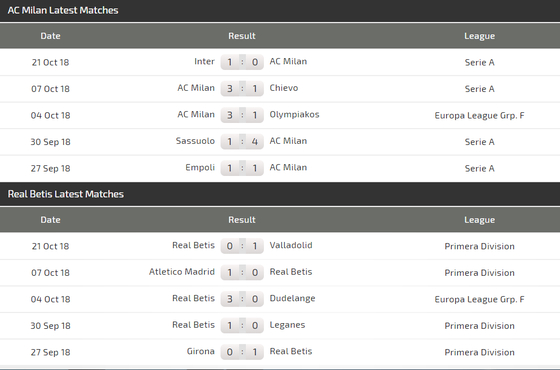Click the League column header in Real Betis table
Image resolution: width=560 pixels, height=370 pixels.
click(x=479, y=220)
